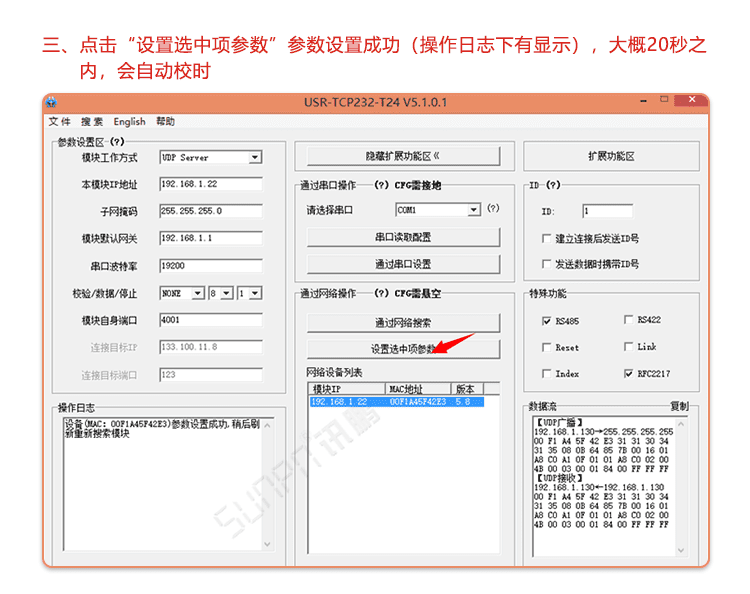Toggle the RS485 checkbox
The width and height of the screenshot is (750, 594).
(x=546, y=321)
